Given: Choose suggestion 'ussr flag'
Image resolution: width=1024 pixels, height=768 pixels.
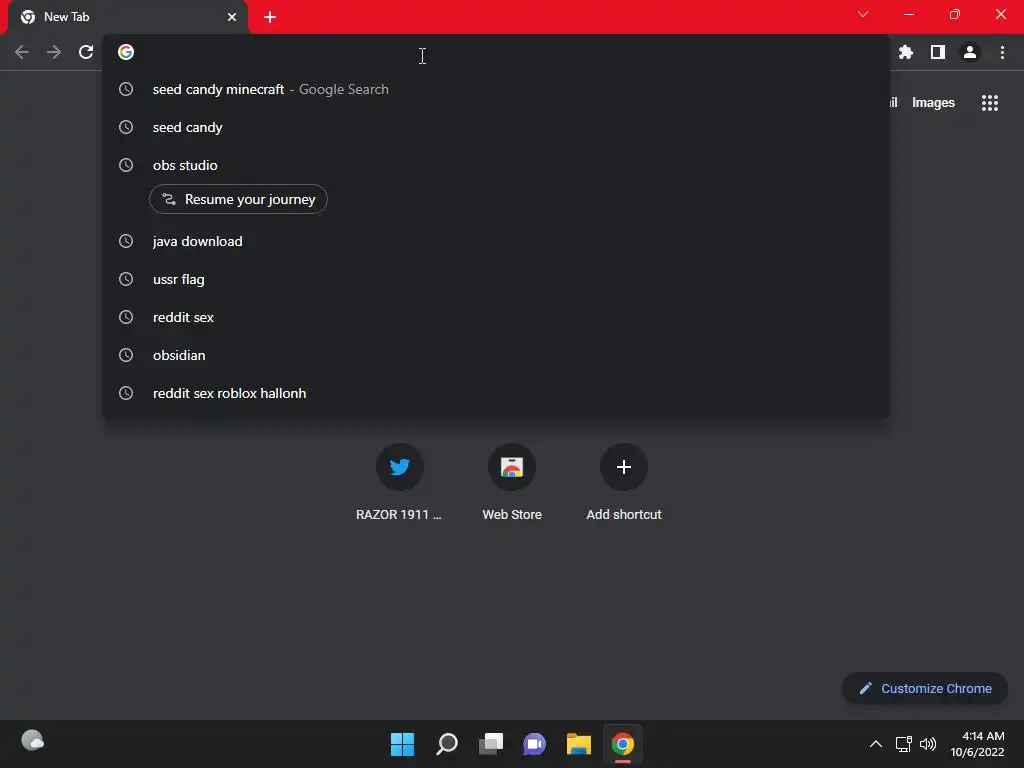Looking at the screenshot, I should (x=496, y=280).
